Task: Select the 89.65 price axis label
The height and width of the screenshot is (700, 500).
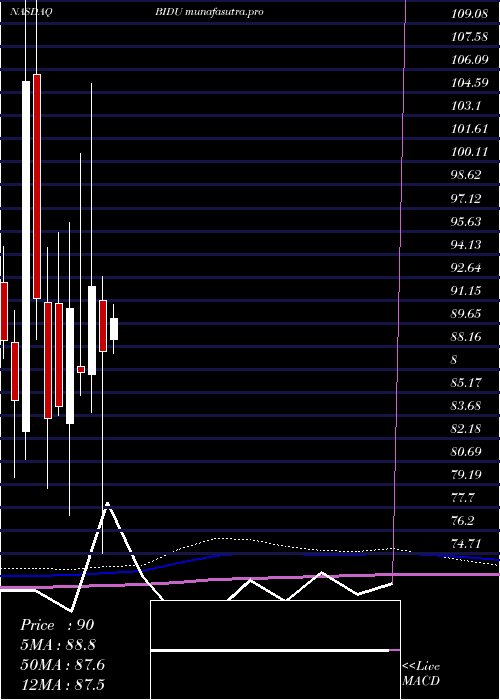Action: 467,314
